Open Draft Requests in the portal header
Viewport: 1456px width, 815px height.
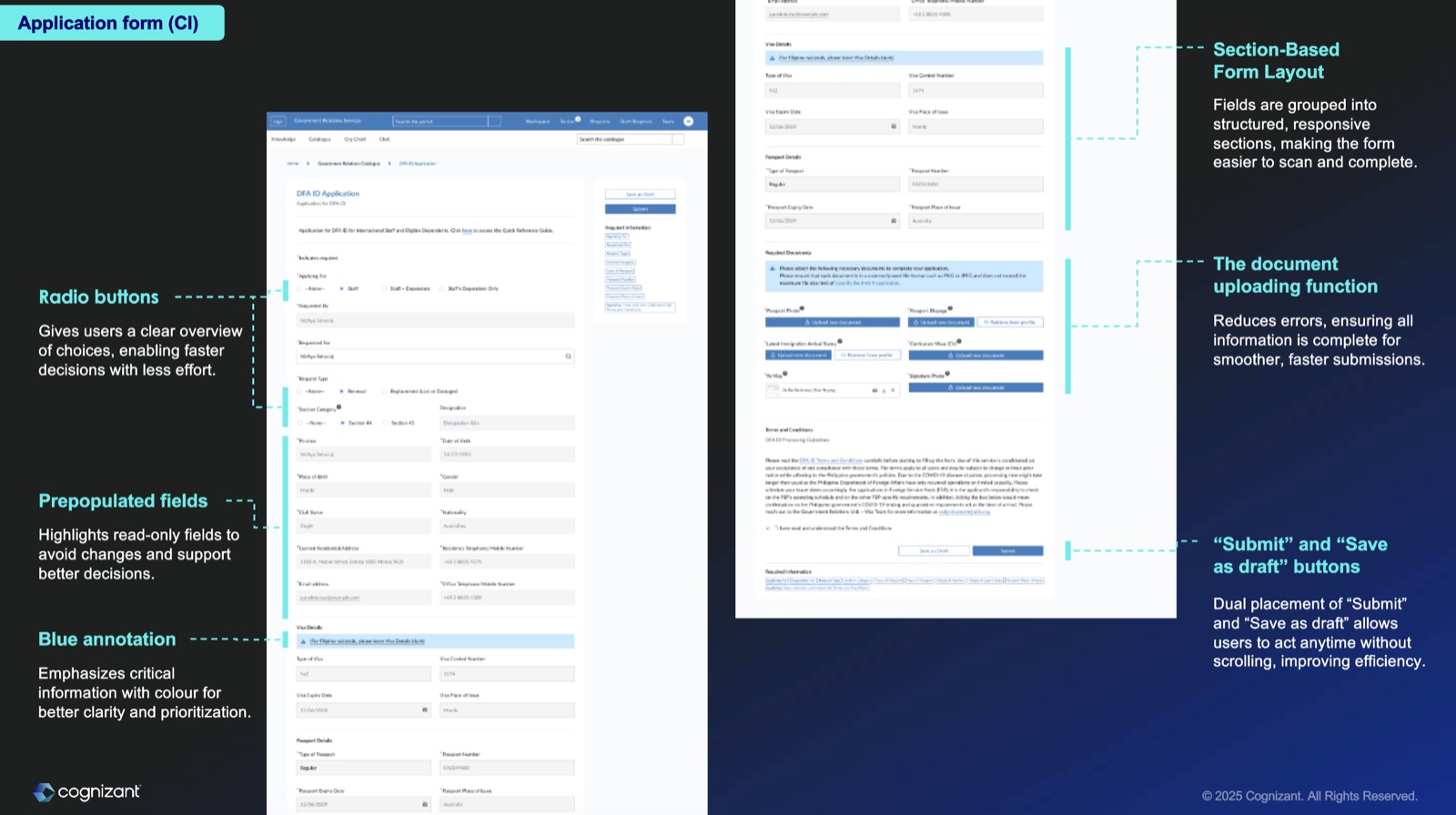(636, 121)
